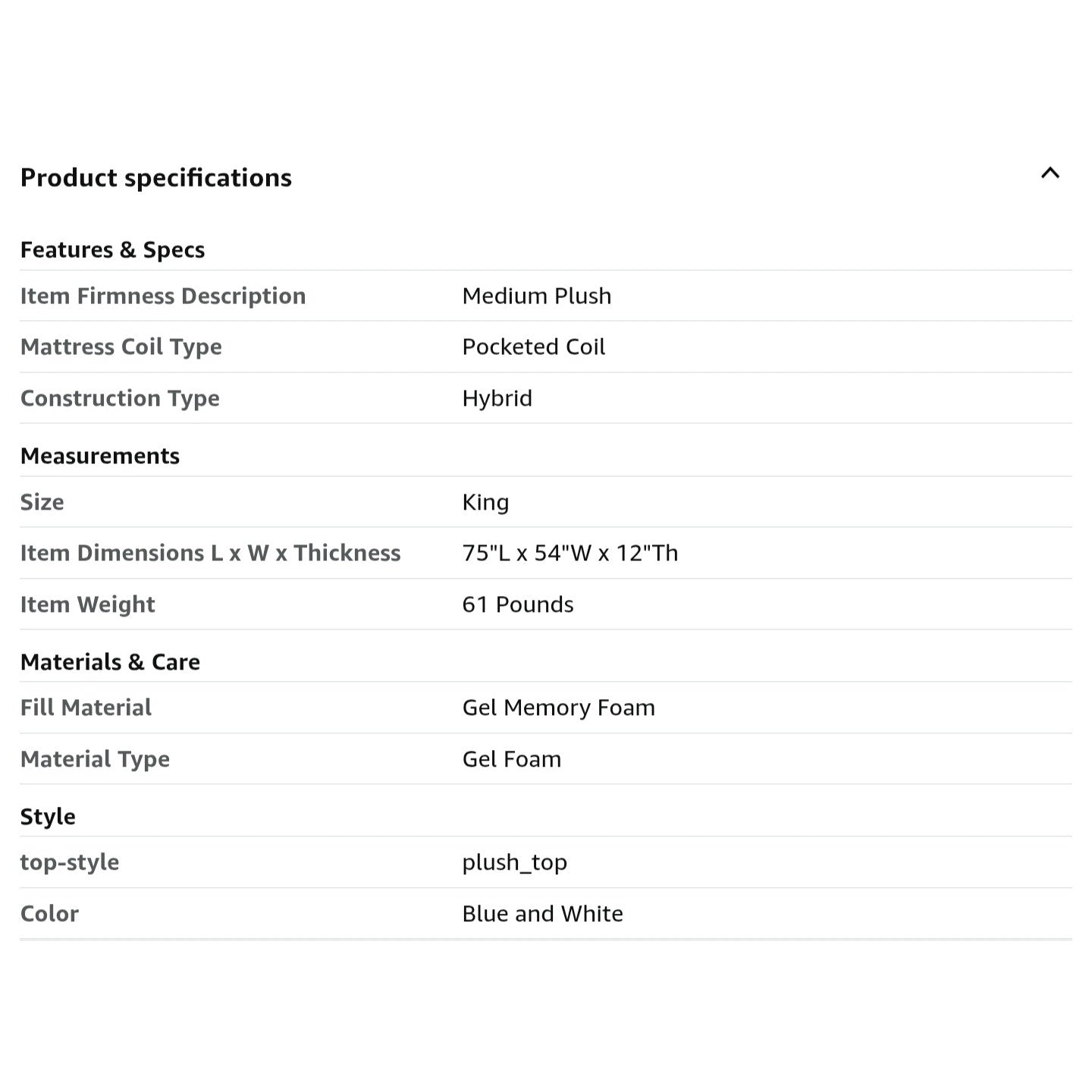
Task: Click the Measurements subheading
Action: [x=99, y=456]
